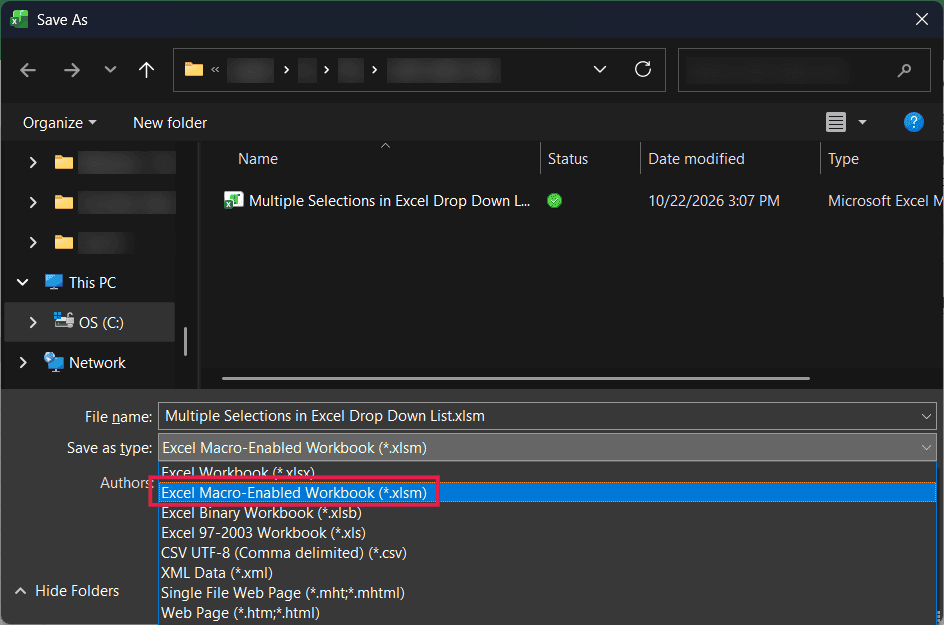Click the Network icon in tree
944x625 pixels.
point(54,362)
